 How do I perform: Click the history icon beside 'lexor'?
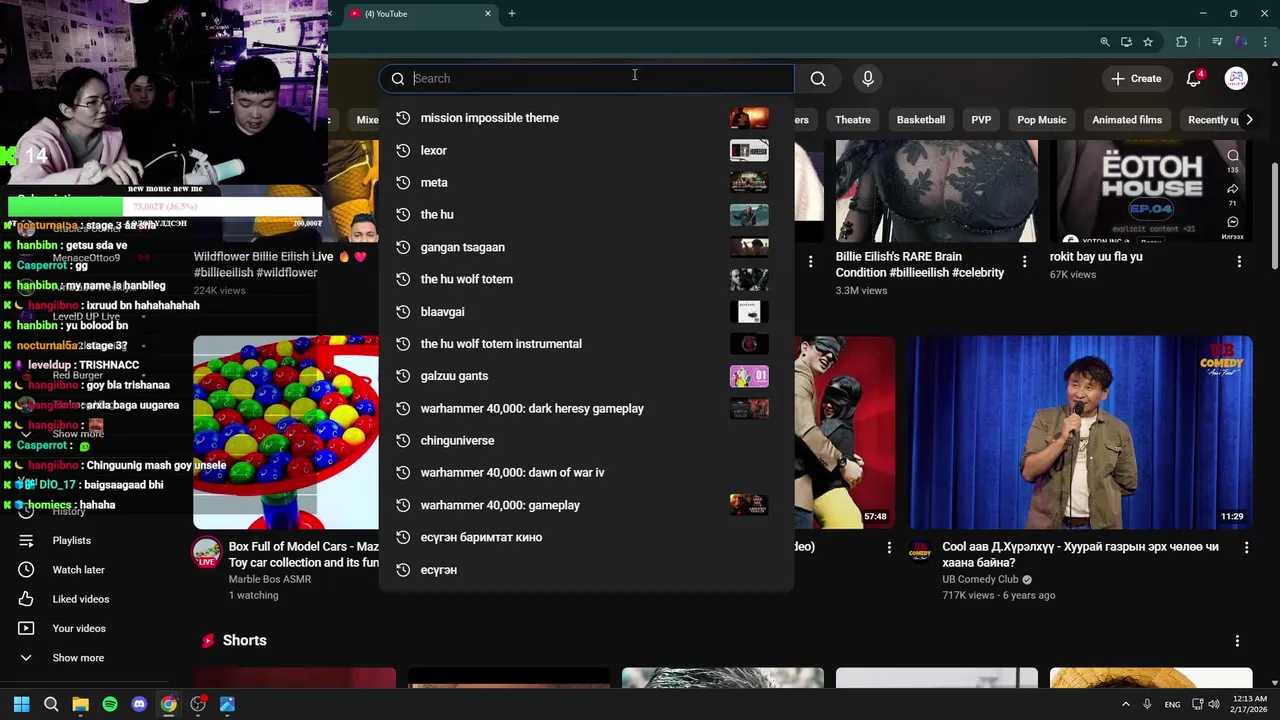[x=403, y=150]
